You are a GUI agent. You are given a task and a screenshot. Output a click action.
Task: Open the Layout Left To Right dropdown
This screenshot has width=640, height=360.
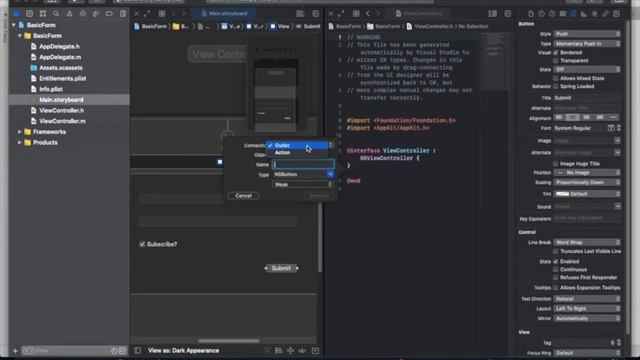click(x=587, y=309)
